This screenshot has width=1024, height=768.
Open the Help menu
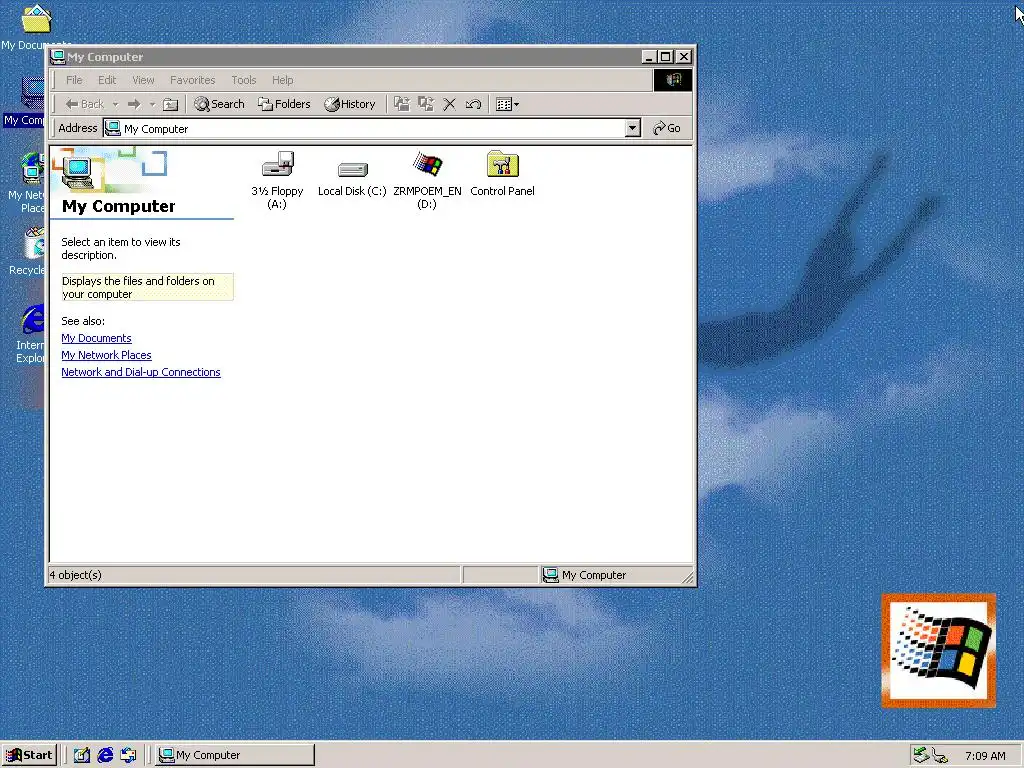click(x=283, y=80)
